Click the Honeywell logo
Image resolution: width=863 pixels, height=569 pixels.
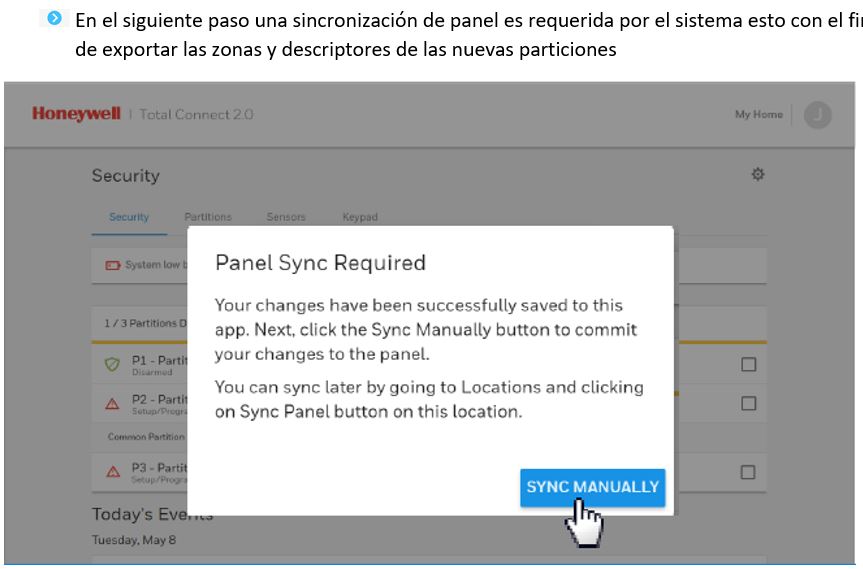click(77, 114)
